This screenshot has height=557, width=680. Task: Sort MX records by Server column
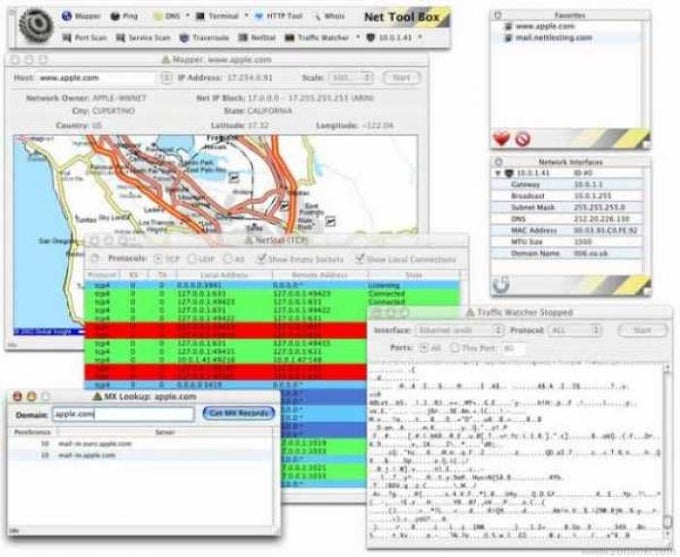point(165,432)
